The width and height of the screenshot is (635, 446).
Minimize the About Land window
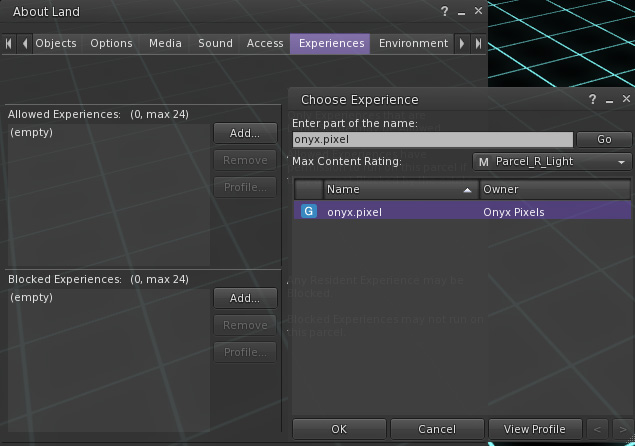[461, 12]
